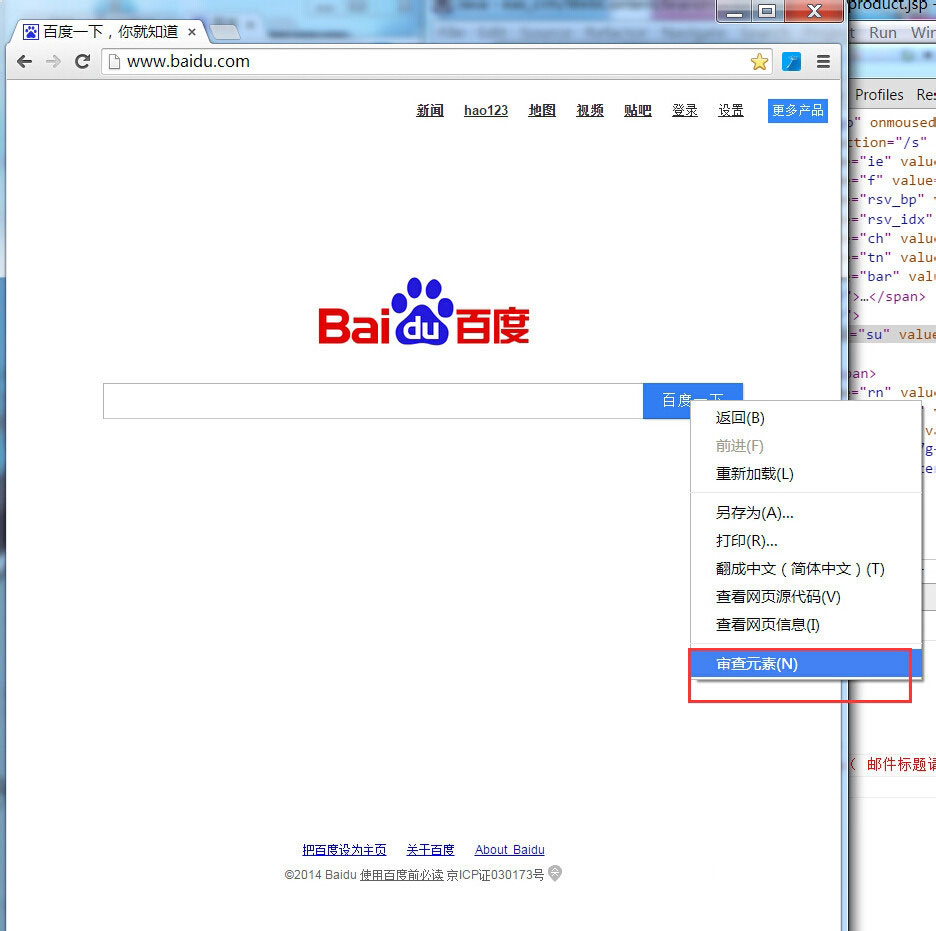Image resolution: width=936 pixels, height=931 pixels.
Task: Select 翻成中文（简体中文）(T) menu entry
Action: (x=806, y=569)
